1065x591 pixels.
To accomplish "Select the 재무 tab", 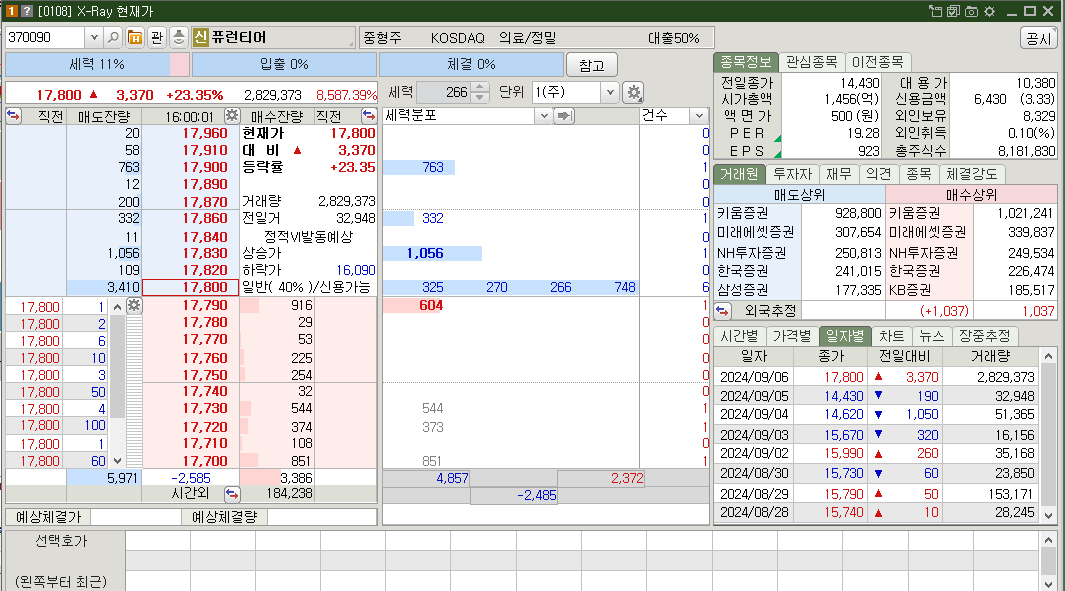I will (x=838, y=174).
